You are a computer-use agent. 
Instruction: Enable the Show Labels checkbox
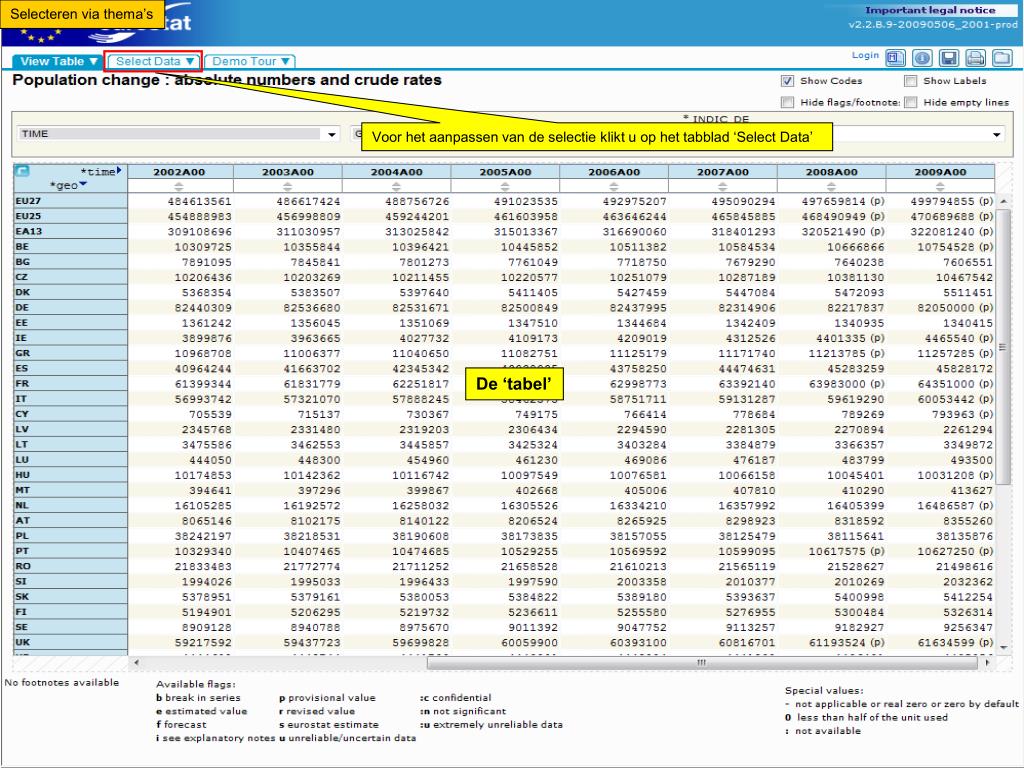910,81
